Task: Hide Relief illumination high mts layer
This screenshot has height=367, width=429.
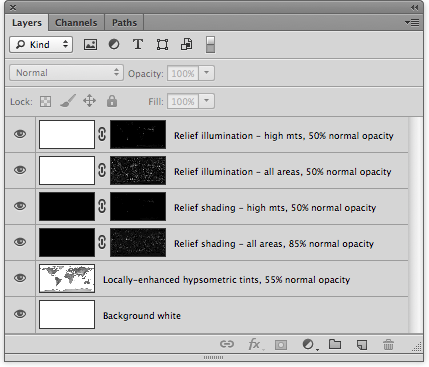Action: [20, 134]
